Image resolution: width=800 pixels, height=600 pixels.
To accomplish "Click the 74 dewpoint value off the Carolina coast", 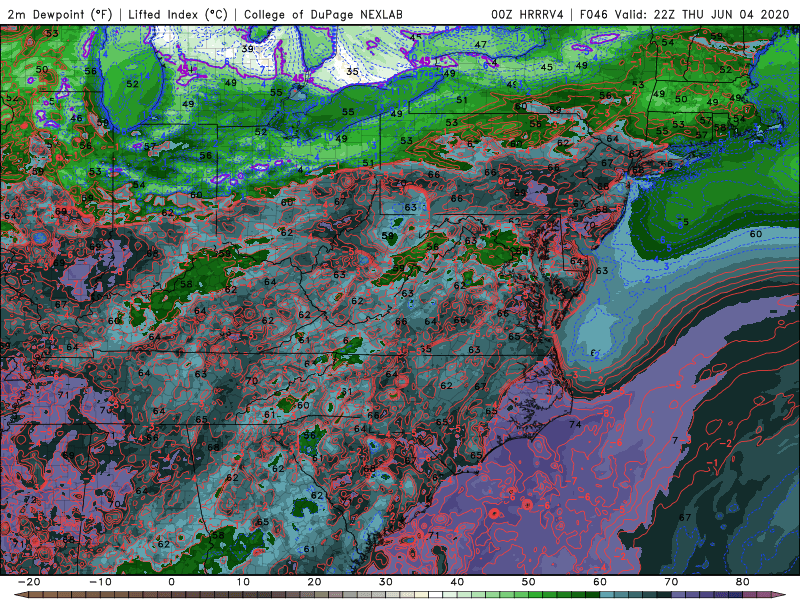I will tap(575, 424).
